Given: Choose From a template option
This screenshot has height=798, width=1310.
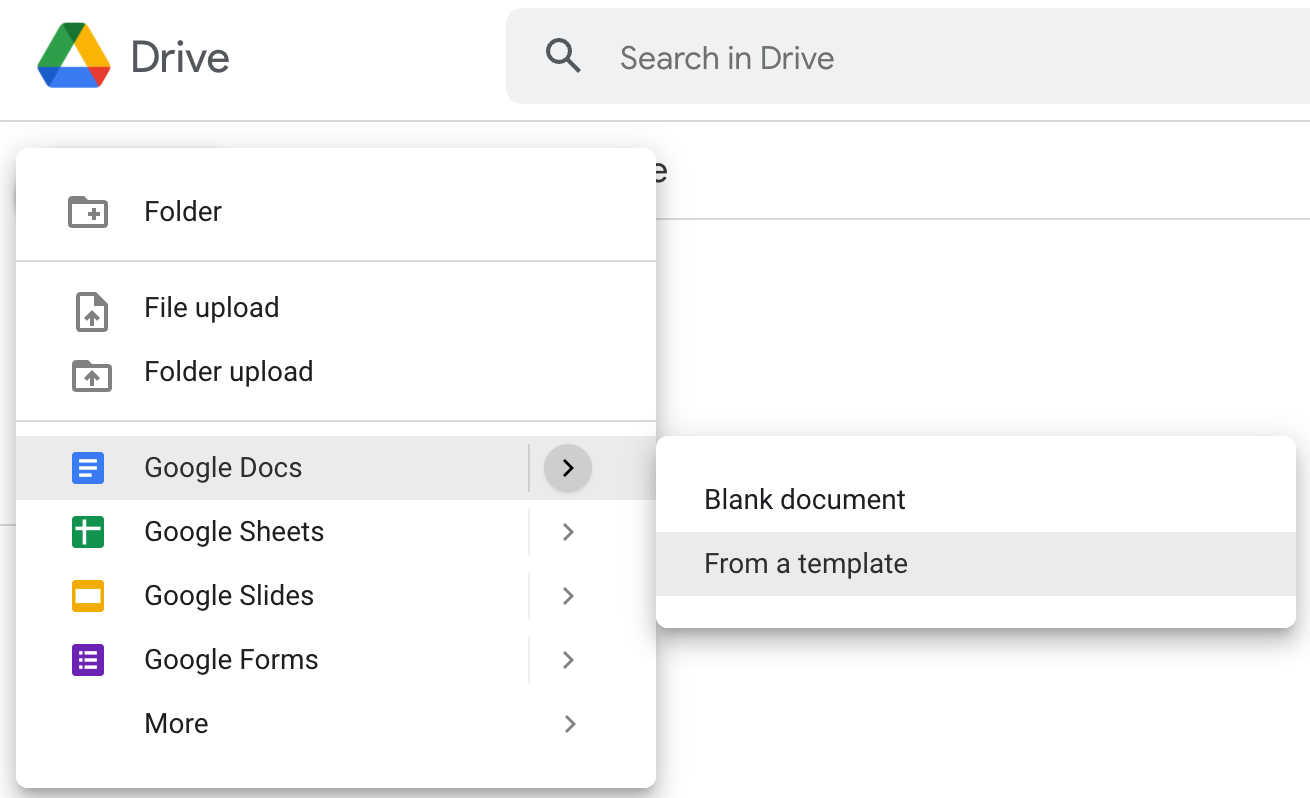Looking at the screenshot, I should tap(806, 563).
